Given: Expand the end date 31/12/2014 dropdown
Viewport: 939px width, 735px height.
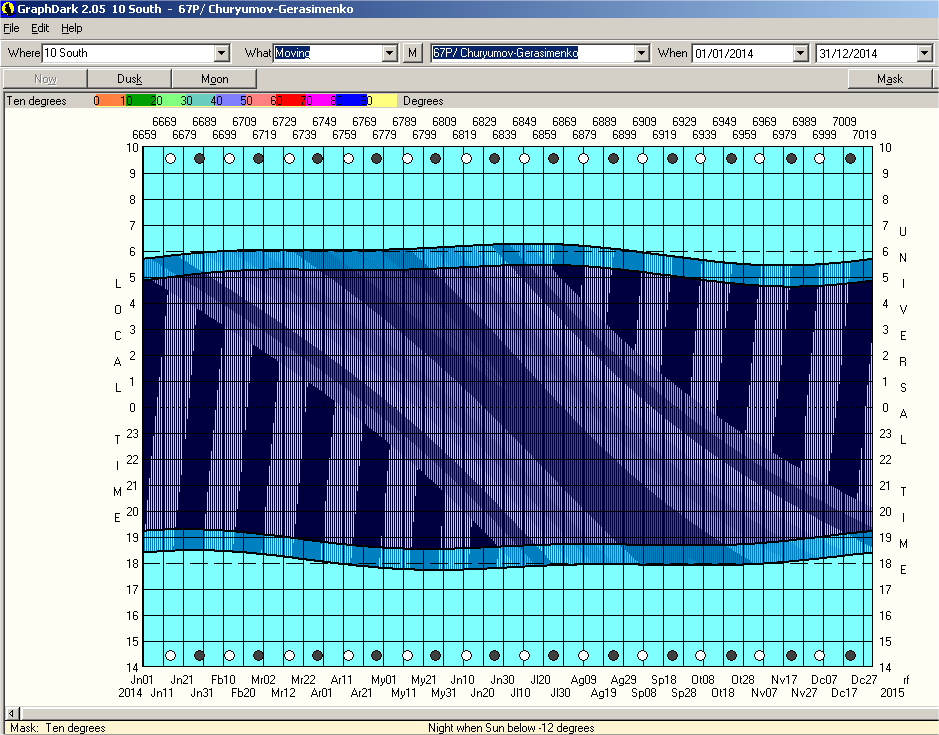Looking at the screenshot, I should pyautogui.click(x=924, y=53).
